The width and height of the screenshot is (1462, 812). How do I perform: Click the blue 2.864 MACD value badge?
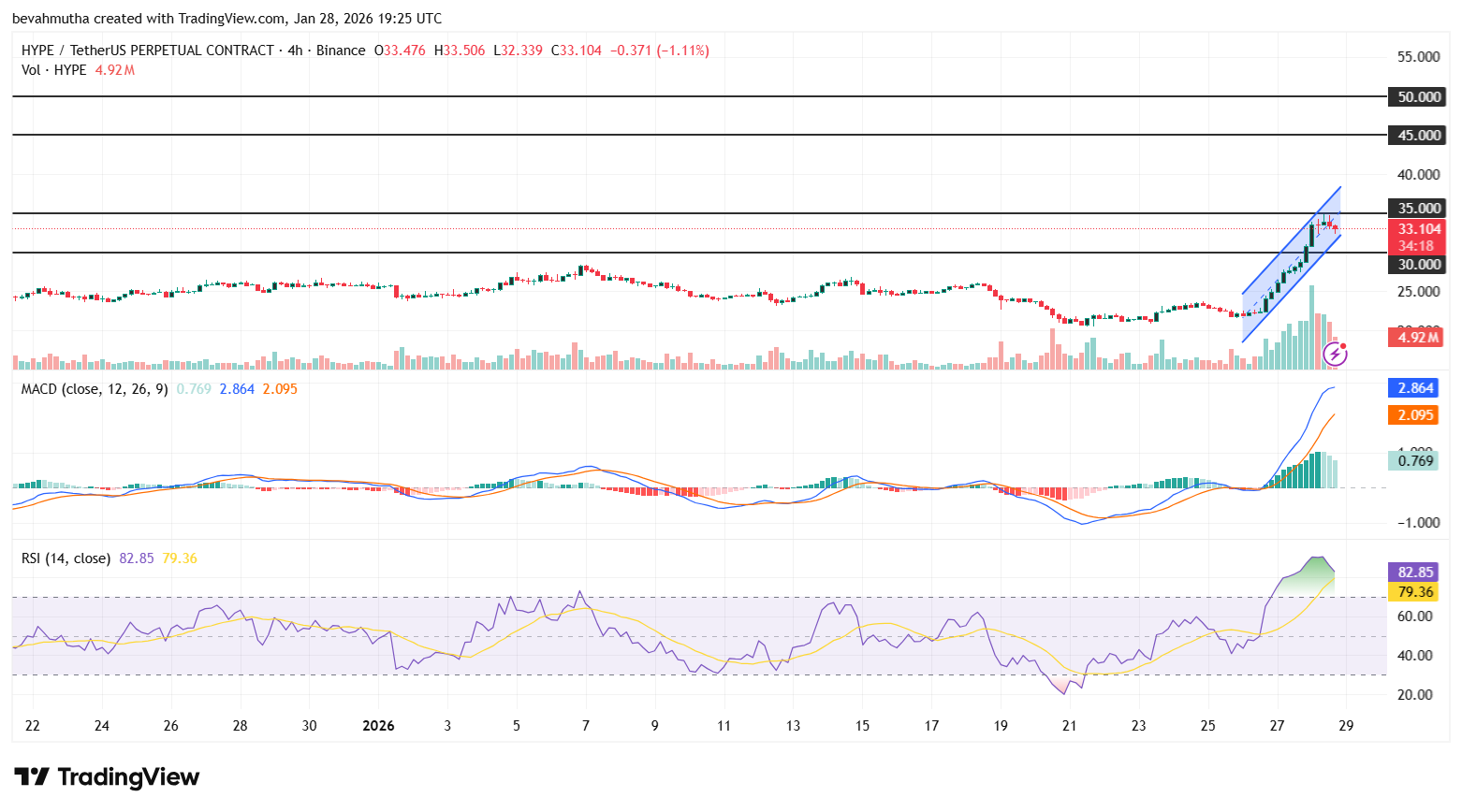[1415, 387]
